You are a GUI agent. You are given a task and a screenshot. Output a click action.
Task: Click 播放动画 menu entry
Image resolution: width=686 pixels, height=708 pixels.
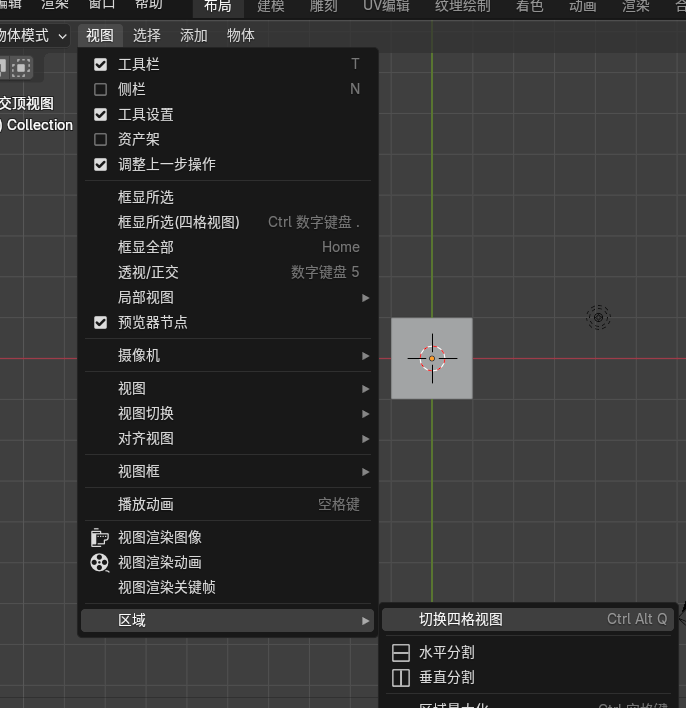(x=228, y=504)
